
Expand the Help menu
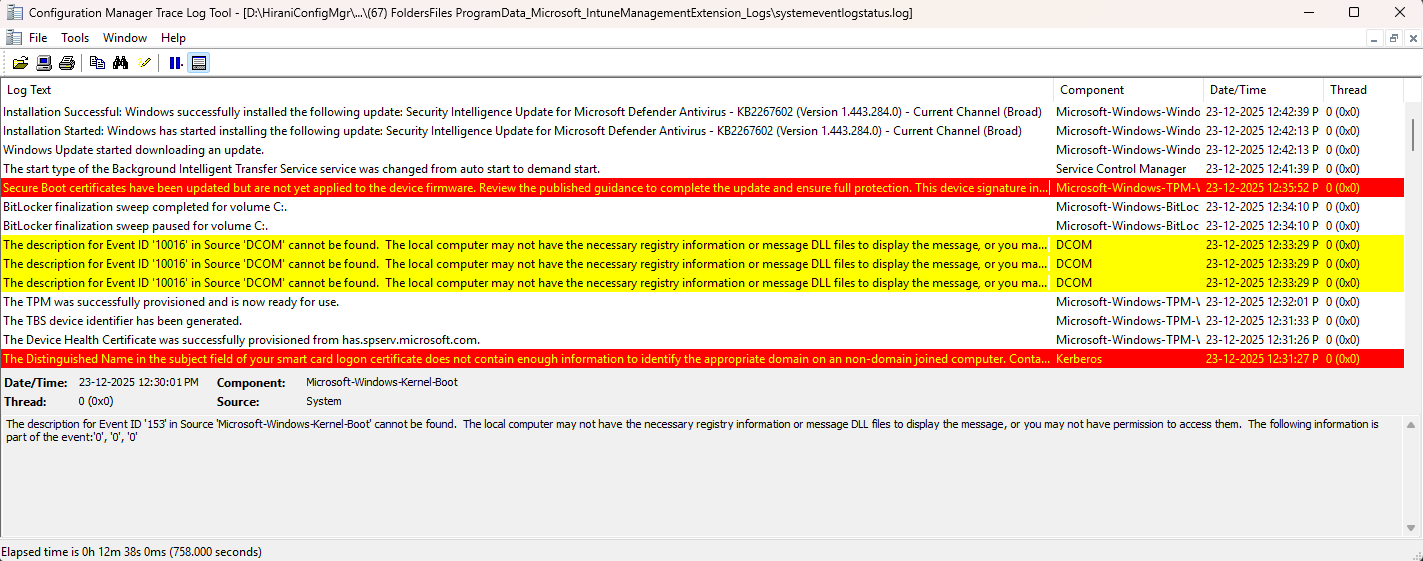pyautogui.click(x=173, y=38)
